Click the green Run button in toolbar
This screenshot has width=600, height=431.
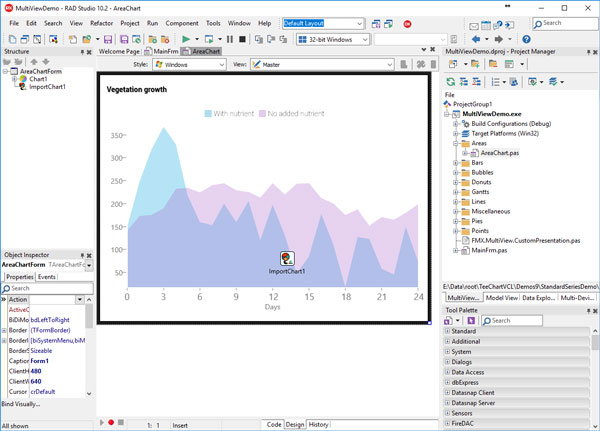[x=186, y=40]
